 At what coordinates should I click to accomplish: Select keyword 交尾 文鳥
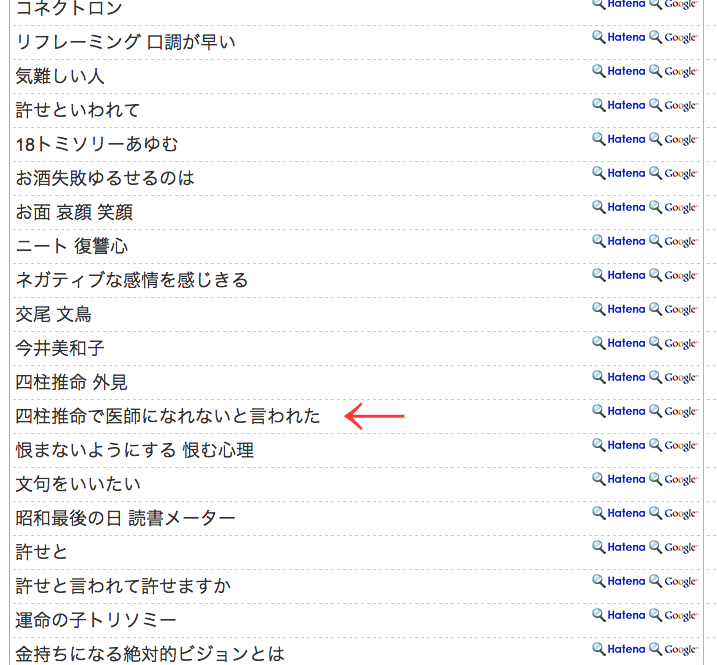[x=54, y=314]
